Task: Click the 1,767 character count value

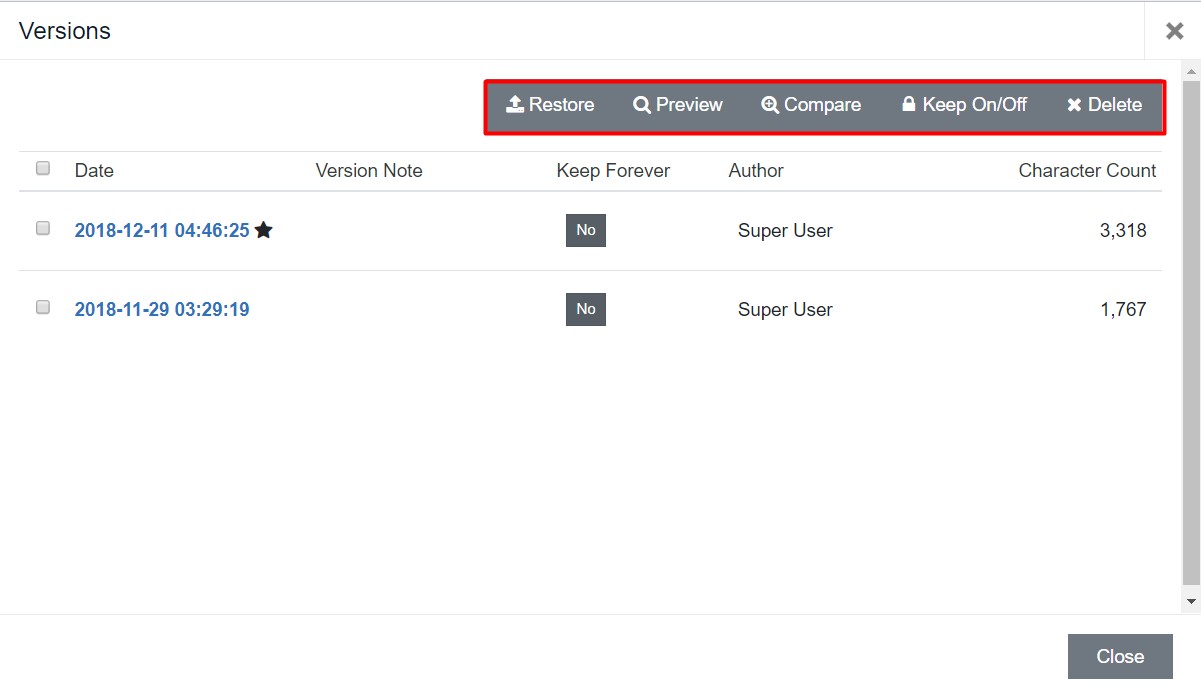Action: pos(1123,309)
